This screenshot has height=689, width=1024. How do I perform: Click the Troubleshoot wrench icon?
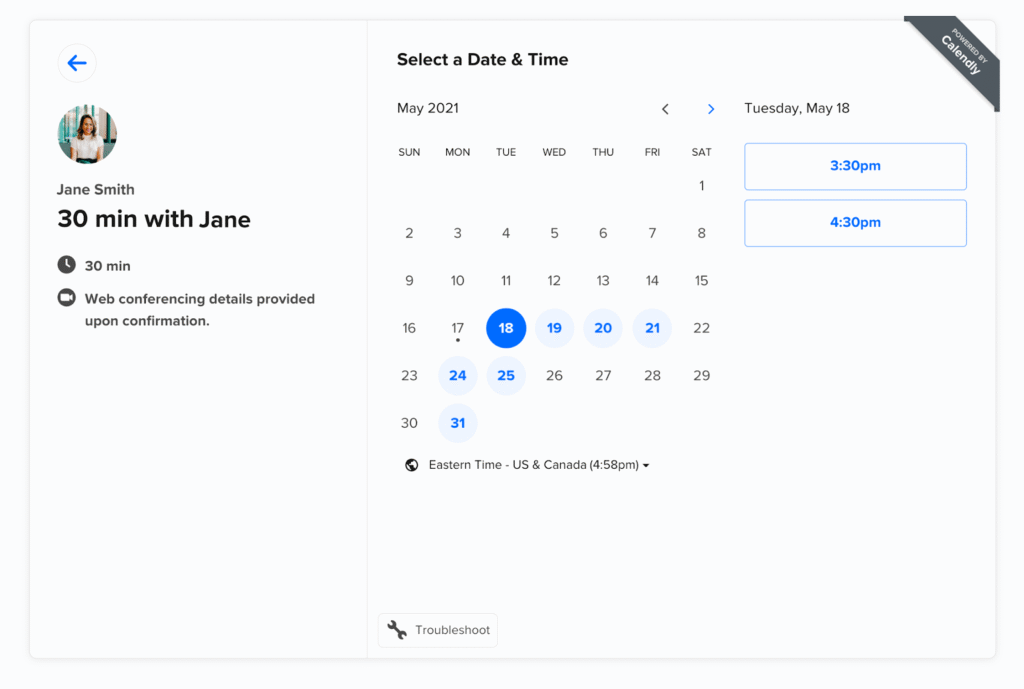(397, 630)
